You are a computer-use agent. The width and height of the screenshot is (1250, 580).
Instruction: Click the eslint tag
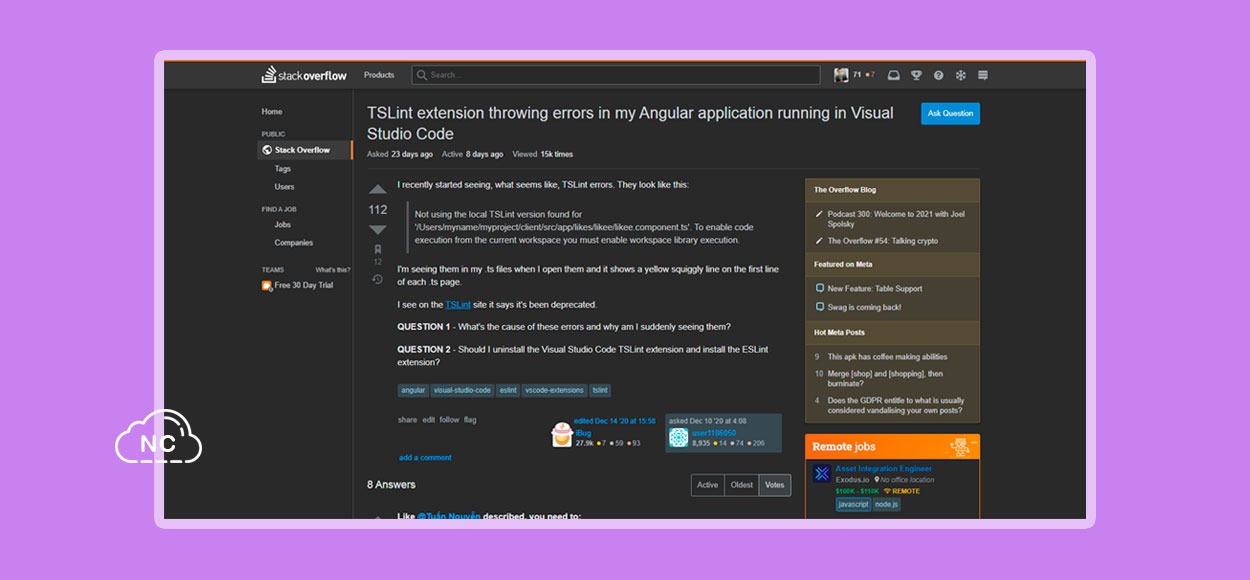pyautogui.click(x=509, y=390)
